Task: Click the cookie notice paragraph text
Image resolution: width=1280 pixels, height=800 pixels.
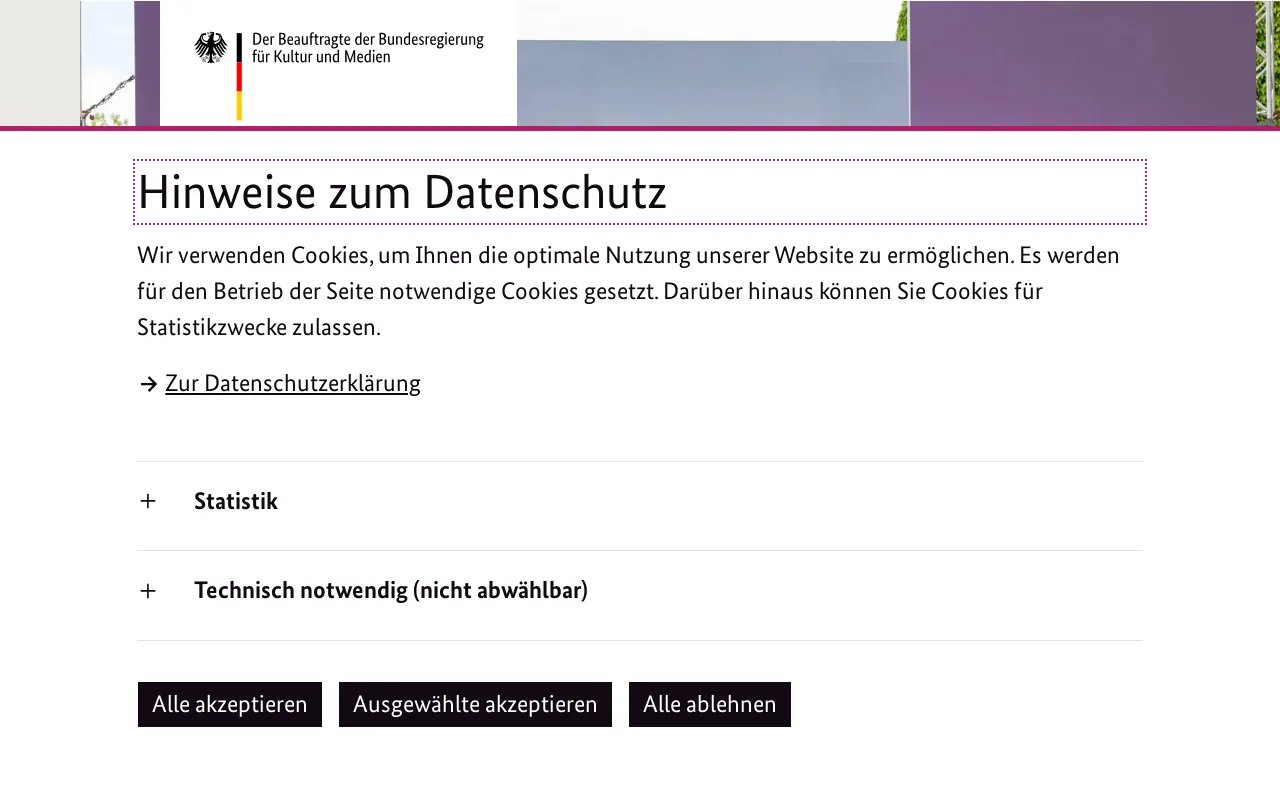Action: [x=630, y=291]
